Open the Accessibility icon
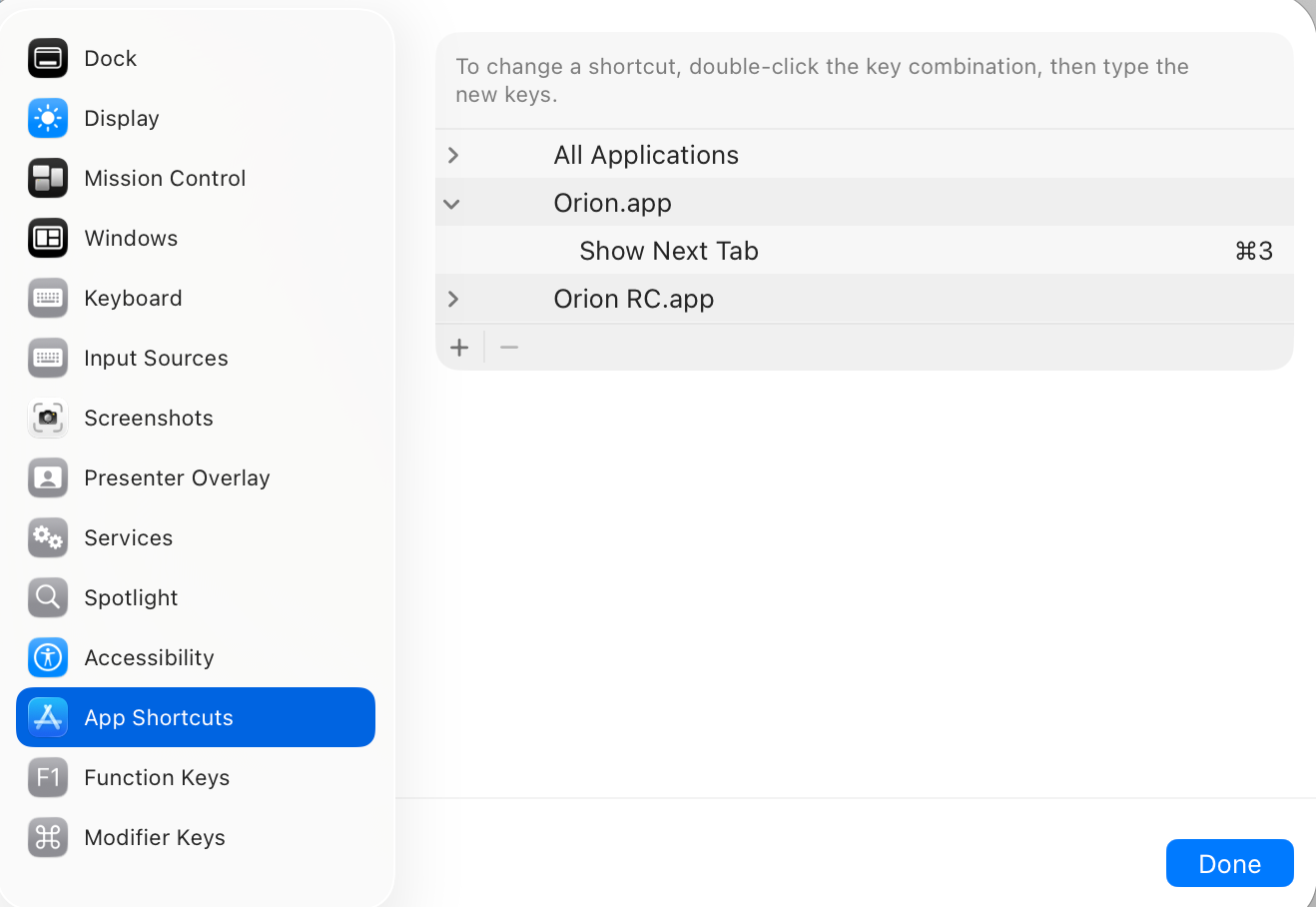1316x907 pixels. click(x=48, y=658)
